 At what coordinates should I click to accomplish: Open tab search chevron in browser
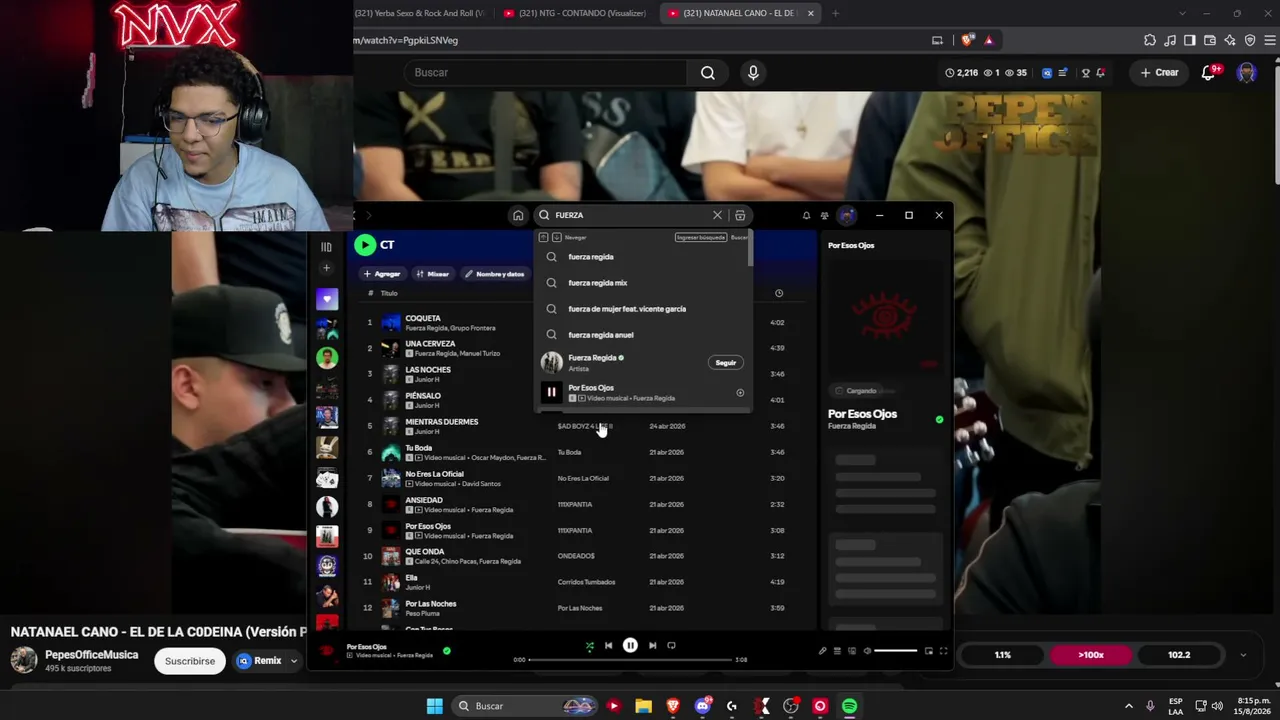pos(1182,13)
